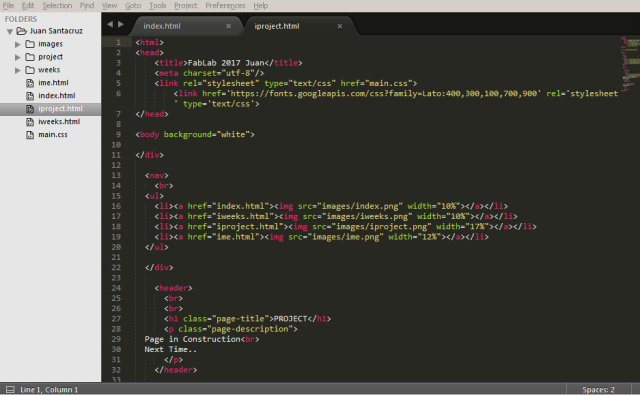This screenshot has height=395, width=640.
Task: Place cursor on href="iweeks.html" line
Action: click(336, 216)
